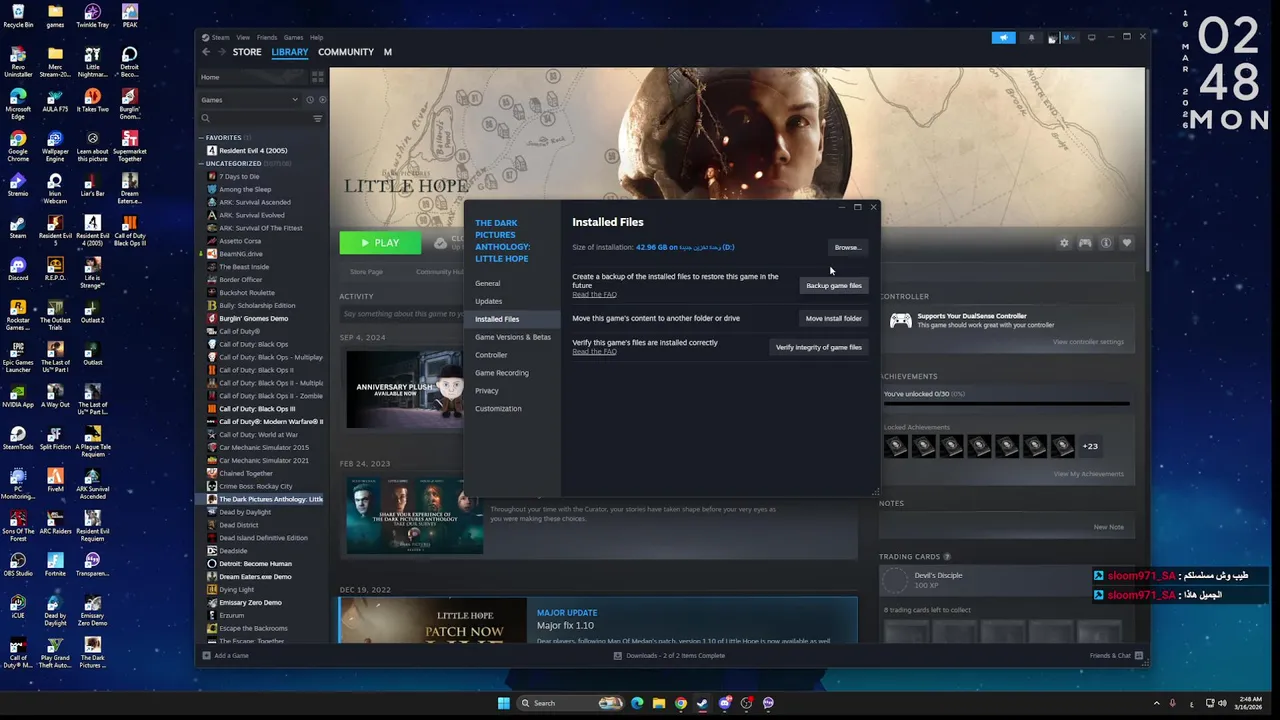Click the ready-to-play filter icon

pos(321,100)
